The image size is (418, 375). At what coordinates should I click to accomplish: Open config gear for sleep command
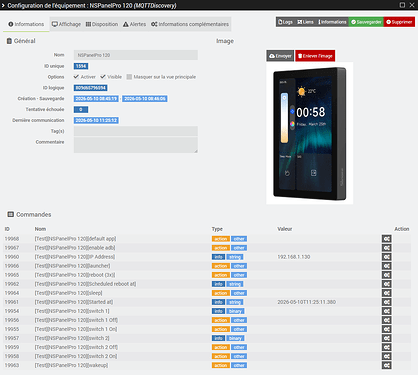[386, 293]
